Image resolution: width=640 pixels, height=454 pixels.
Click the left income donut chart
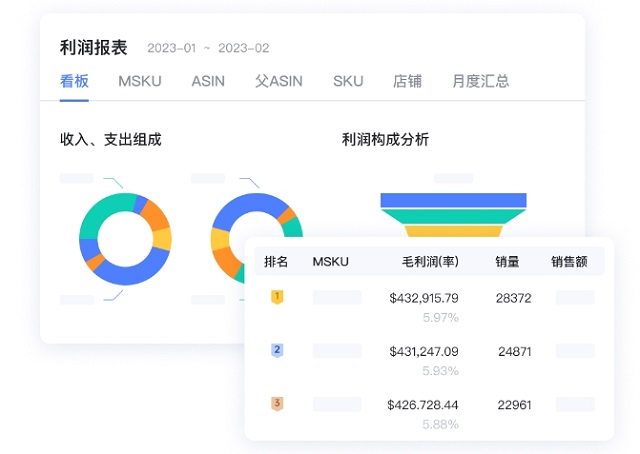tap(125, 239)
